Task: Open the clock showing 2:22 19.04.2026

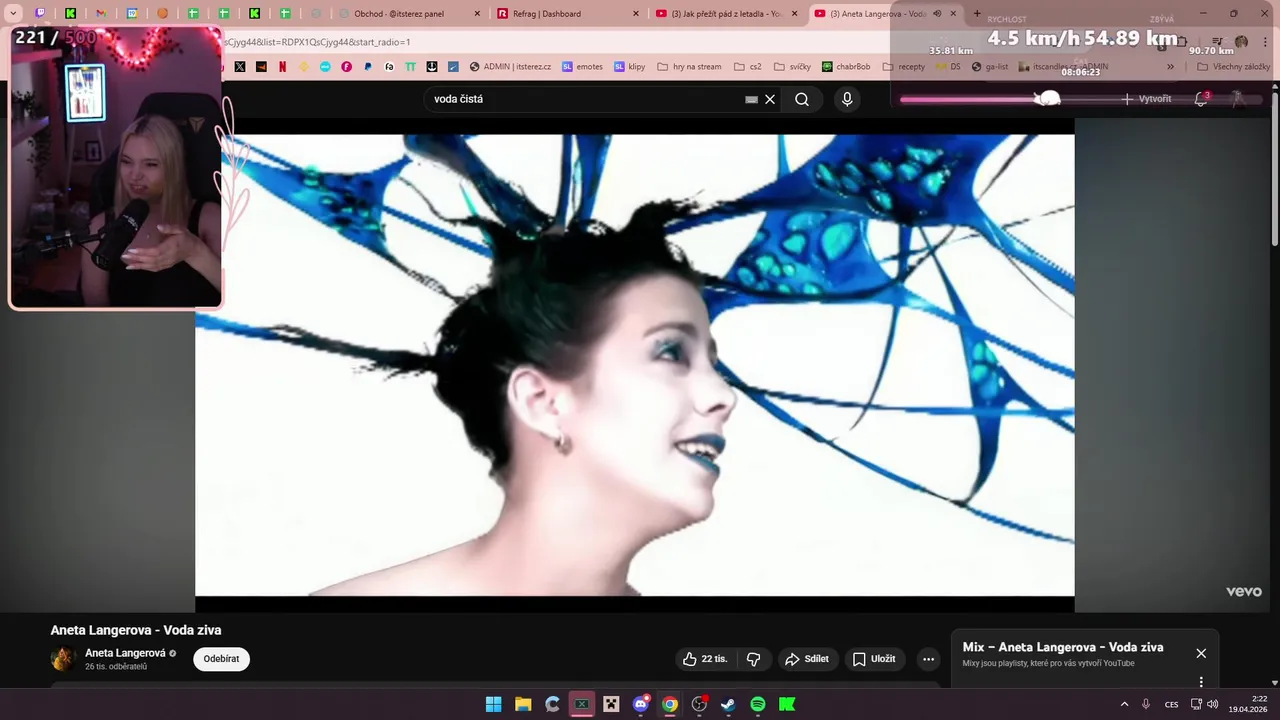Action: point(1250,704)
